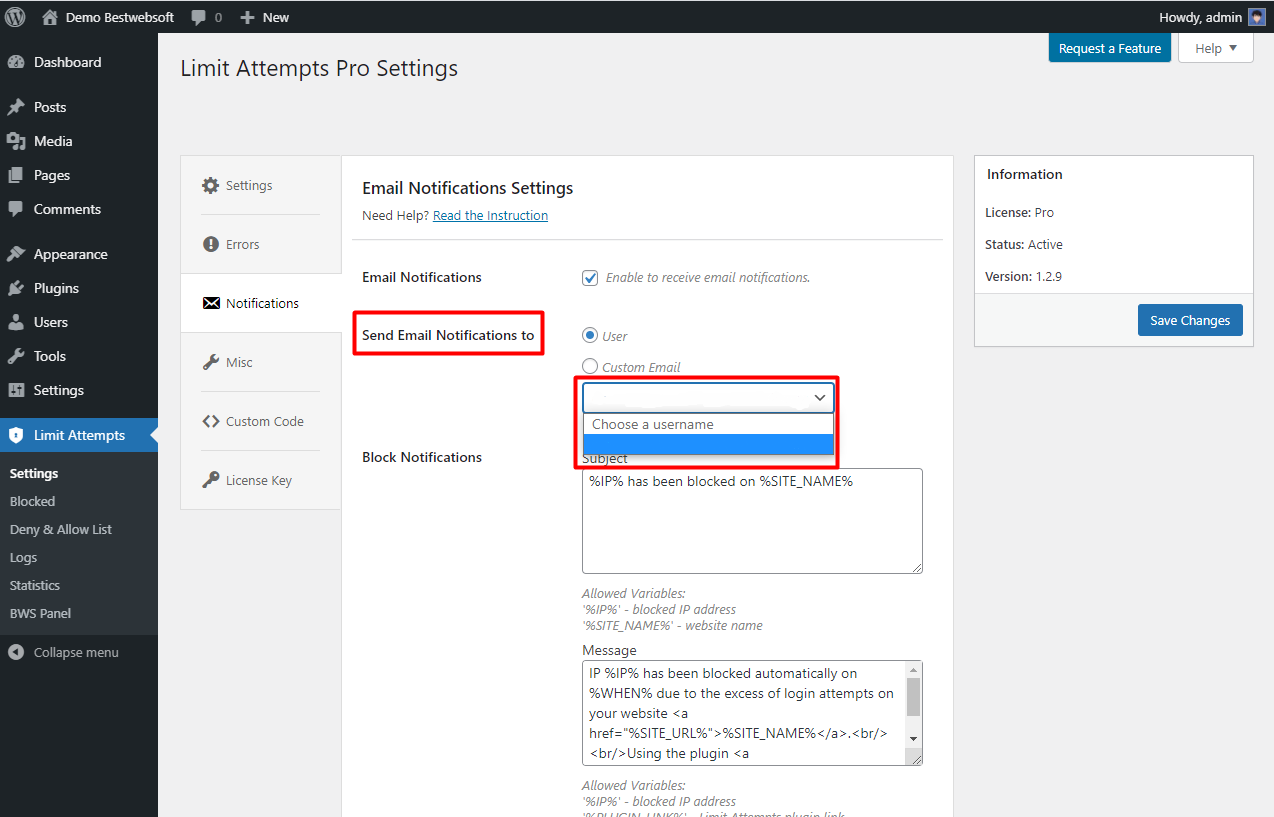Click the 'Version: 1.2.9' text

coord(1023,276)
